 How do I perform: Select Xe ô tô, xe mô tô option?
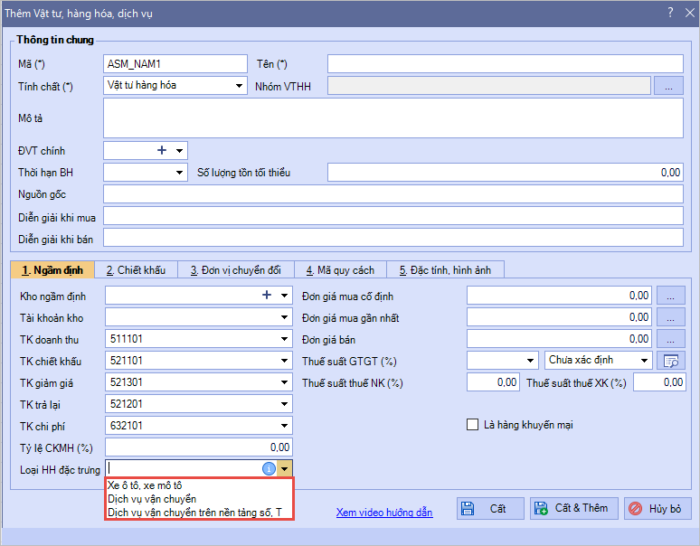(x=145, y=485)
